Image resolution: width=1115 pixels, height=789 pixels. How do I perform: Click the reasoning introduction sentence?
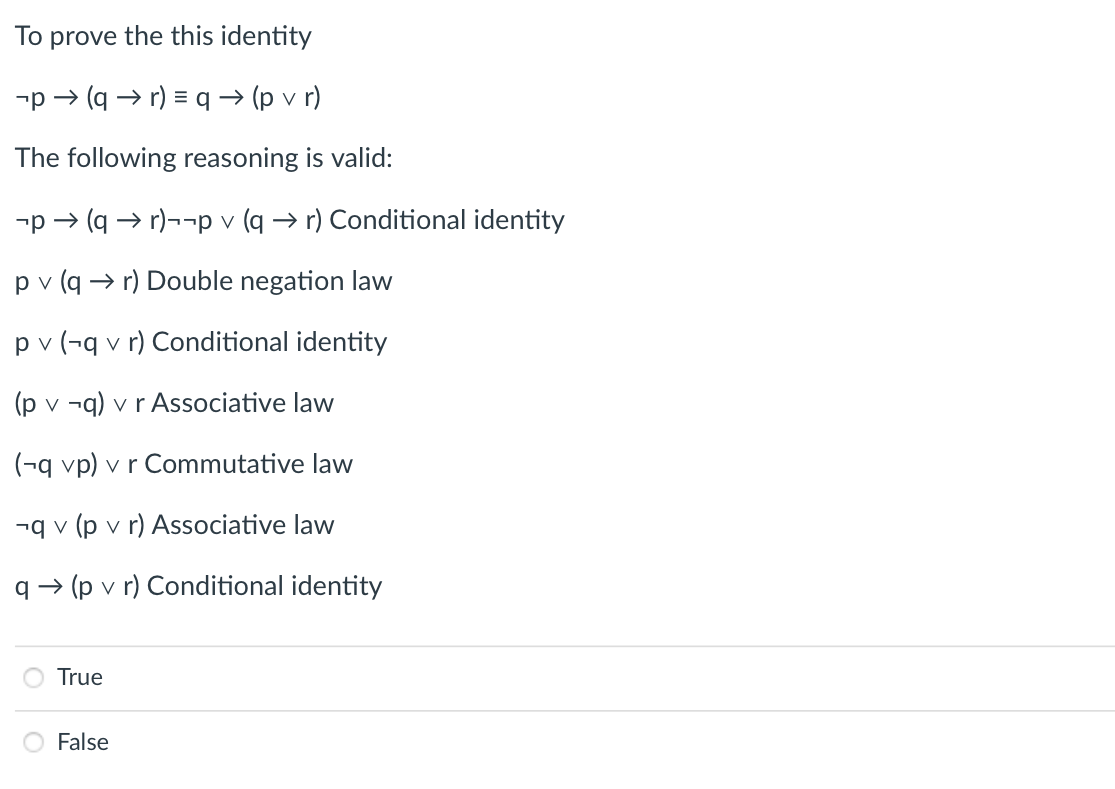[203, 158]
